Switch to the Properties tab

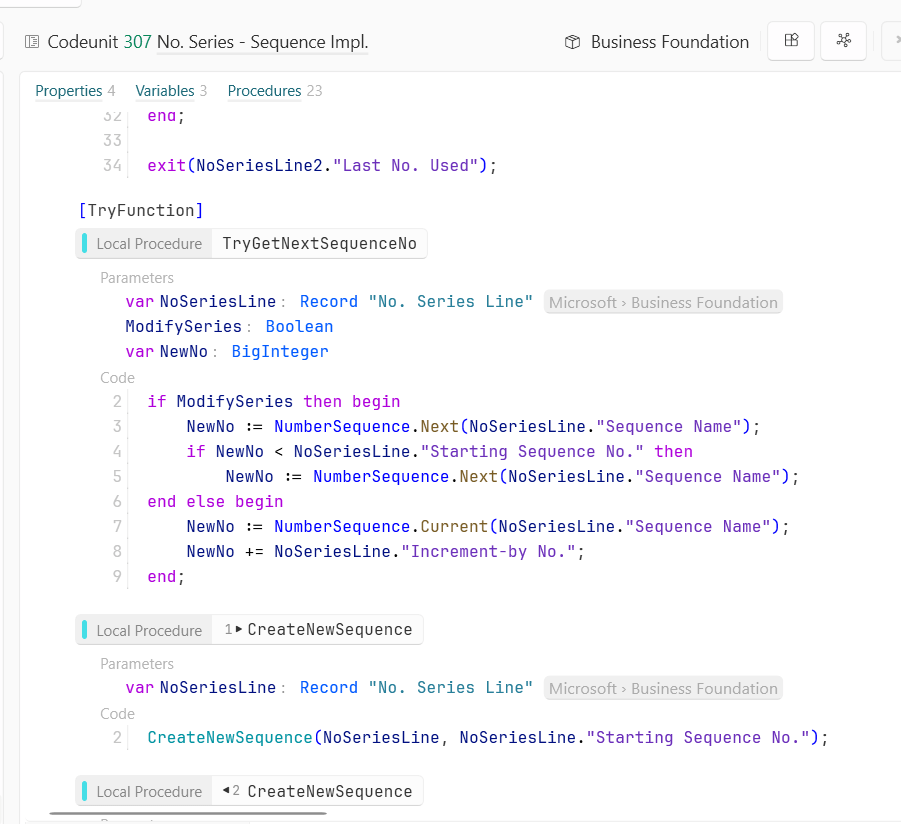pyautogui.click(x=68, y=91)
